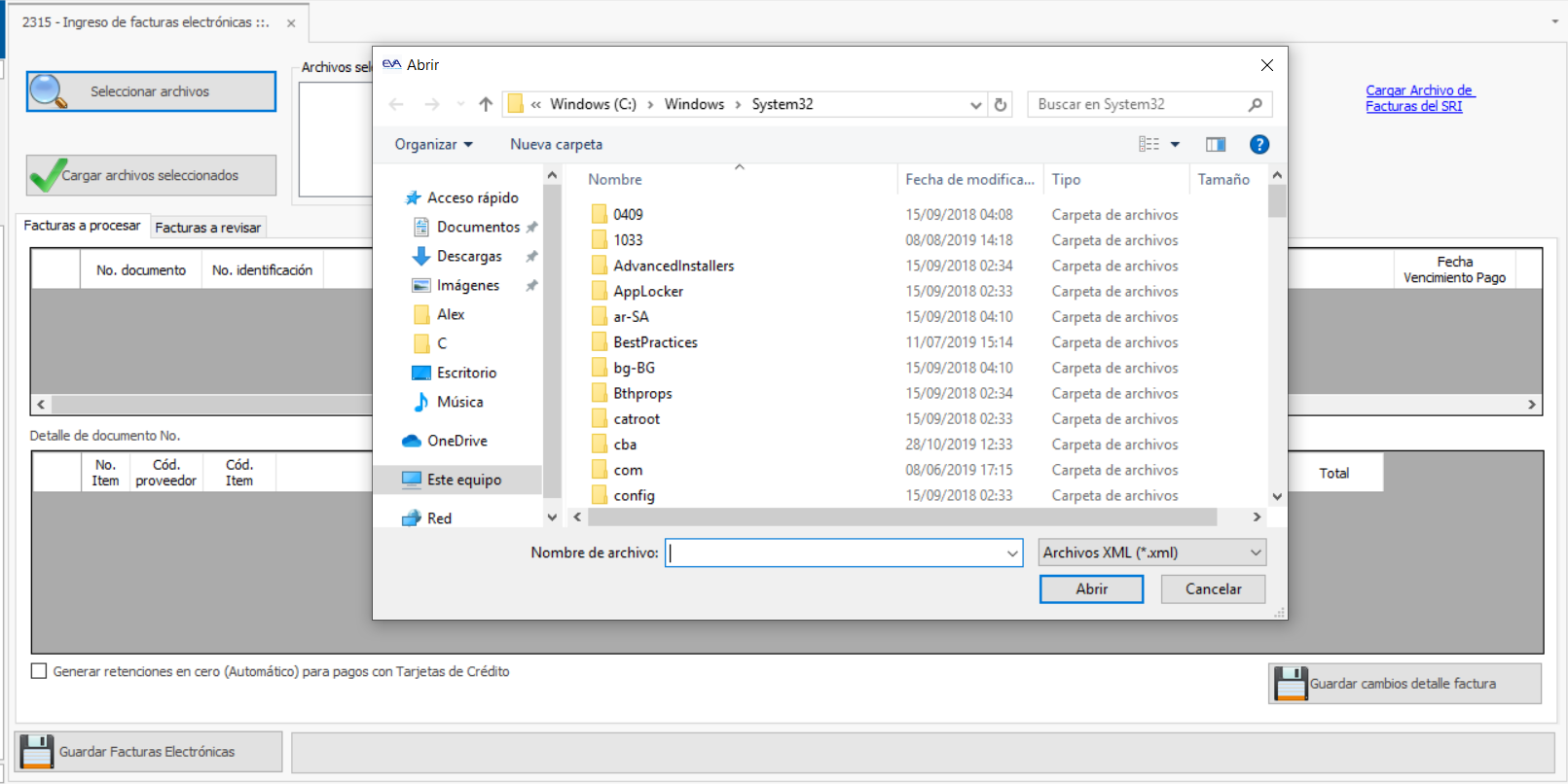Switch to Facturas a procesar tab

82,226
